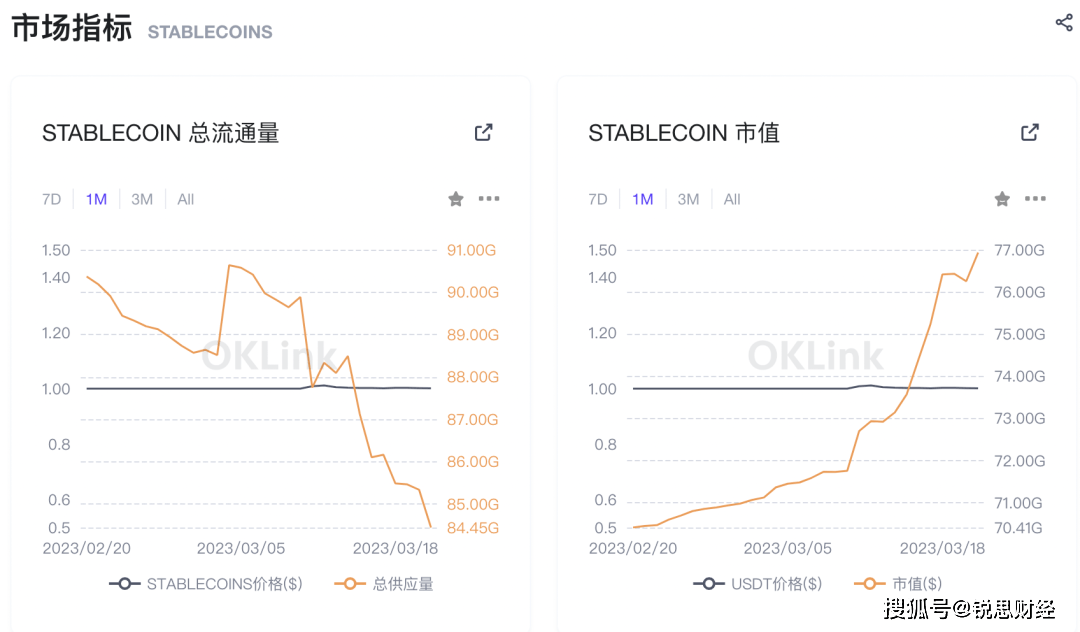This screenshot has height=632, width=1080.
Task: Open STABLECOIN 总流通量 chart in external view
Action: 484,132
